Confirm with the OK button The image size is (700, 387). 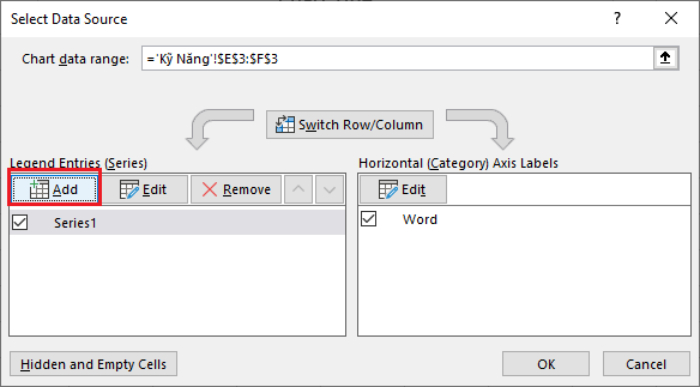(546, 364)
